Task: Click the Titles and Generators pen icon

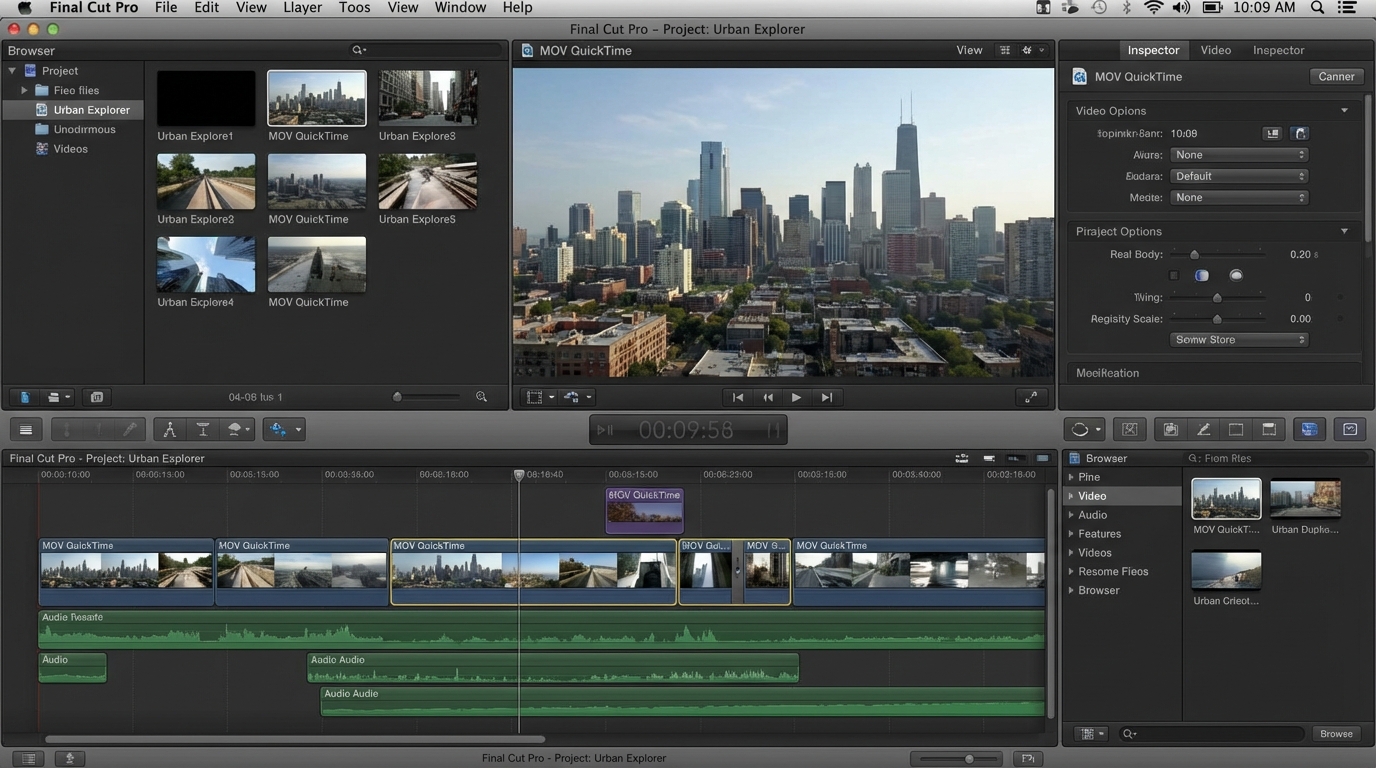Action: coord(1203,429)
